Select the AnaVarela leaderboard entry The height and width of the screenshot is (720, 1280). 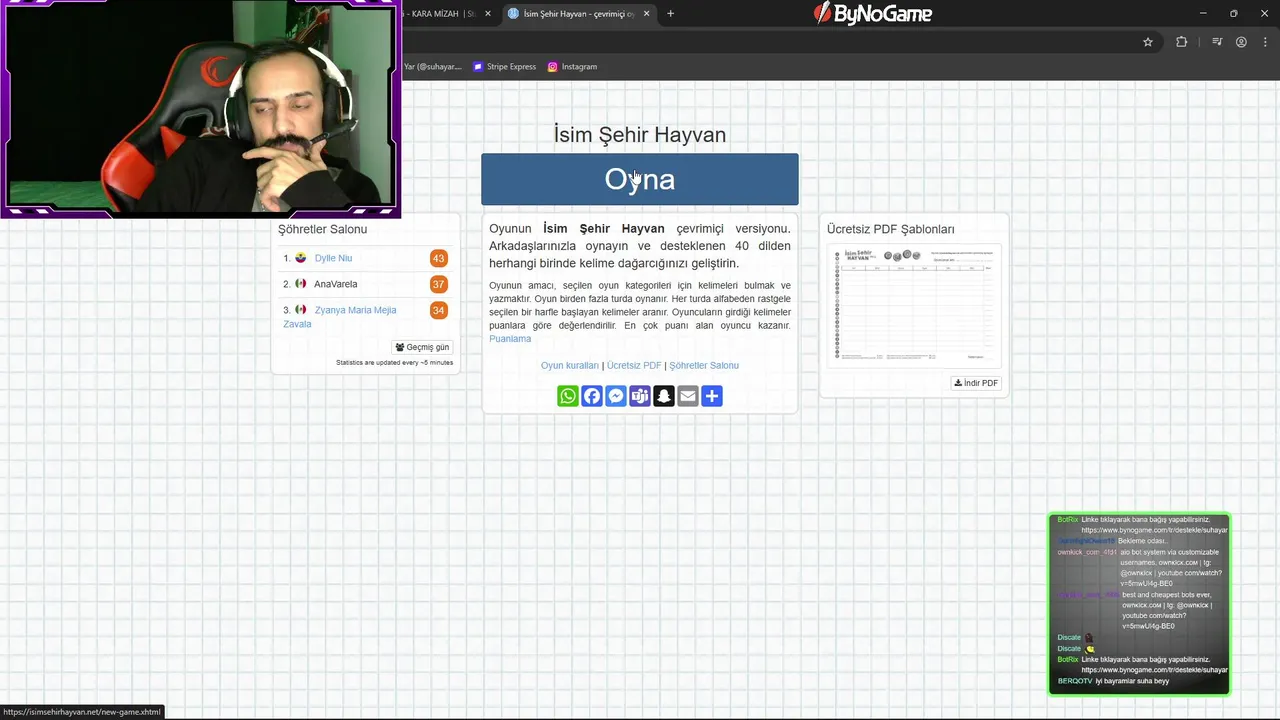pos(336,284)
